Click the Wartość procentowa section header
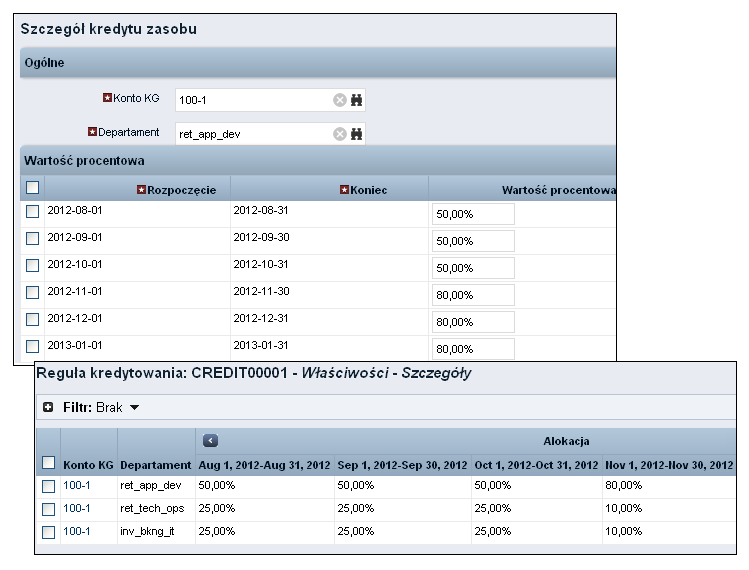This screenshot has width=749, height=570. 318,161
